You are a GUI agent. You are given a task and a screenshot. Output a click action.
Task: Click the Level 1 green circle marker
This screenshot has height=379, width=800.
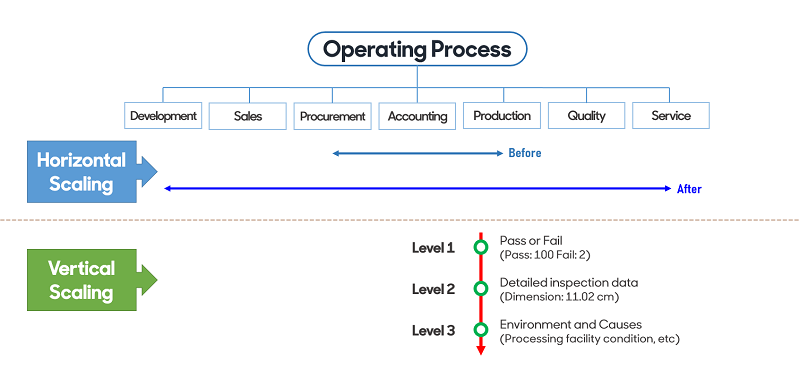481,247
